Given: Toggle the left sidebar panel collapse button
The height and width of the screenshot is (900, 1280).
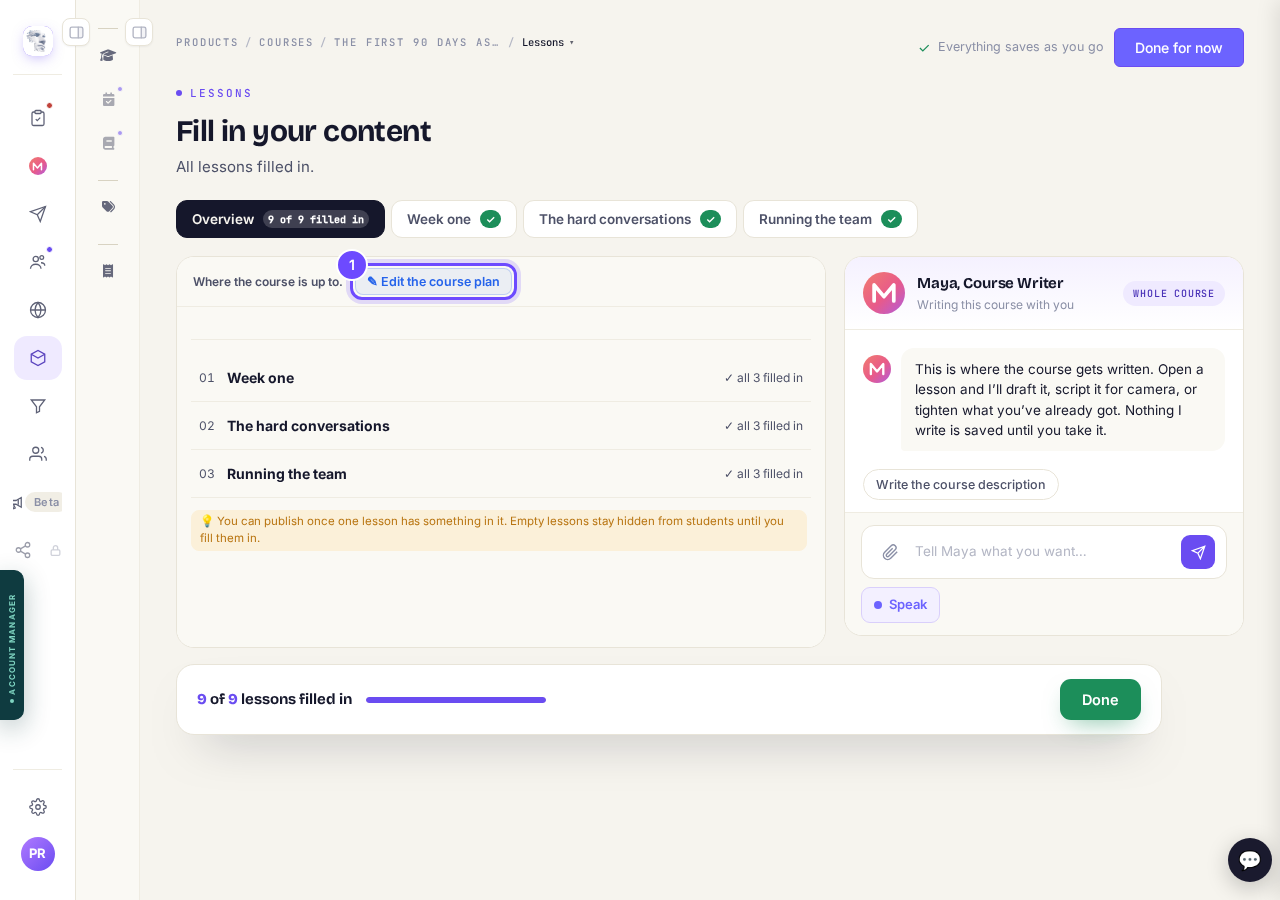Looking at the screenshot, I should pos(76,32).
